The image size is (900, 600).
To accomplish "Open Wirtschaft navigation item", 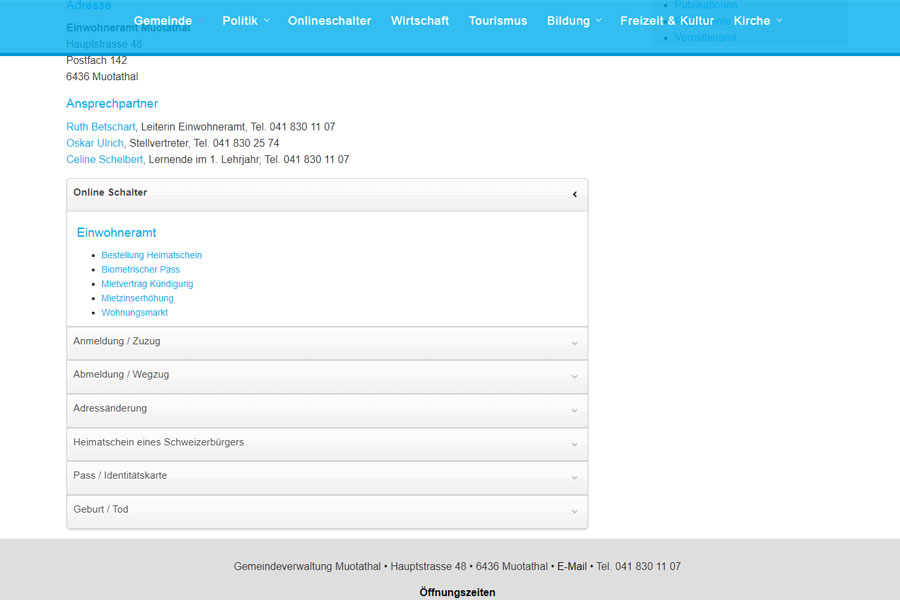I will pos(420,21).
